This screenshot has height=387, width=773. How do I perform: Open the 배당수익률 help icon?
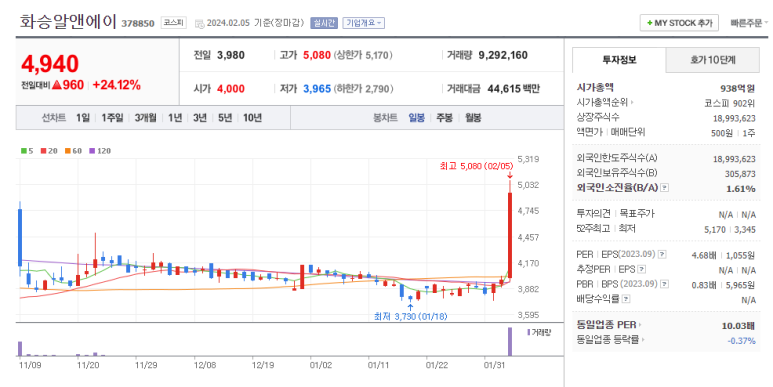626,299
